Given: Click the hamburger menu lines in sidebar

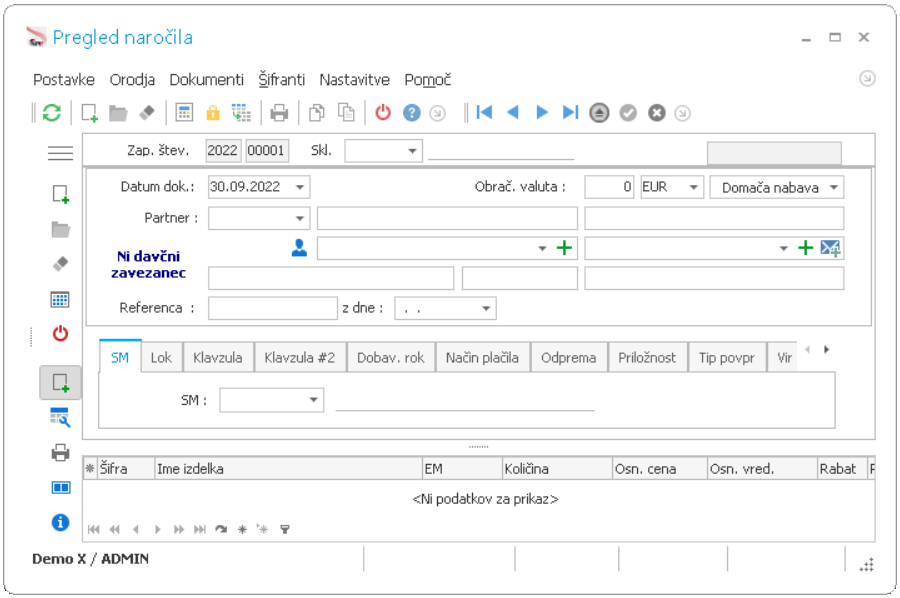Looking at the screenshot, I should [x=60, y=153].
